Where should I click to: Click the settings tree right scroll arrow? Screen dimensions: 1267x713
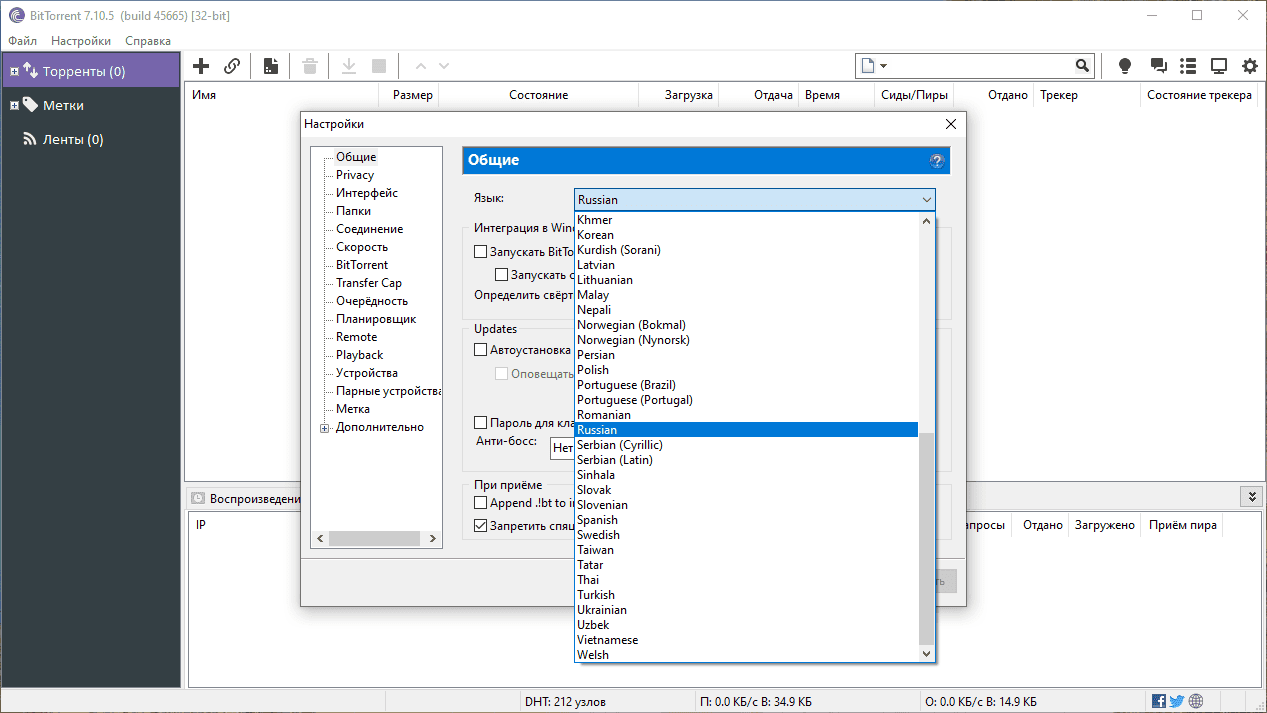click(x=434, y=538)
